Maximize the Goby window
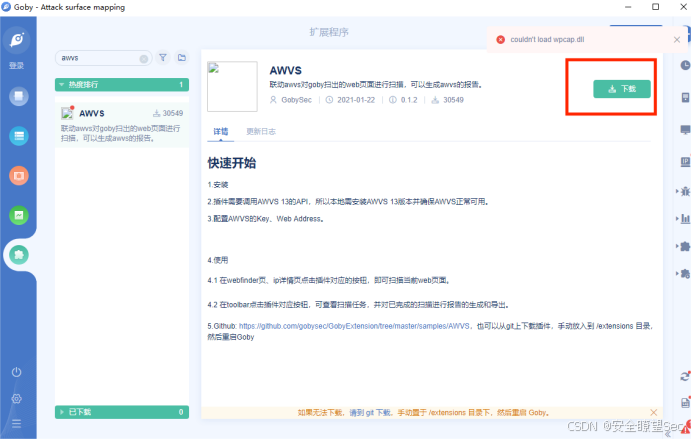 (655, 7)
